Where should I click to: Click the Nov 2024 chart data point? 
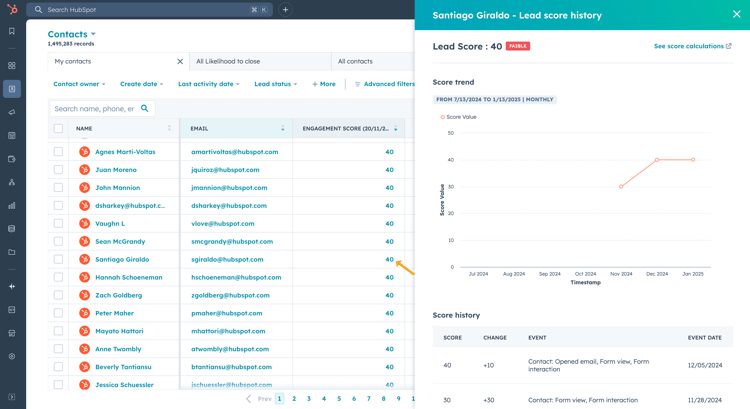point(621,187)
